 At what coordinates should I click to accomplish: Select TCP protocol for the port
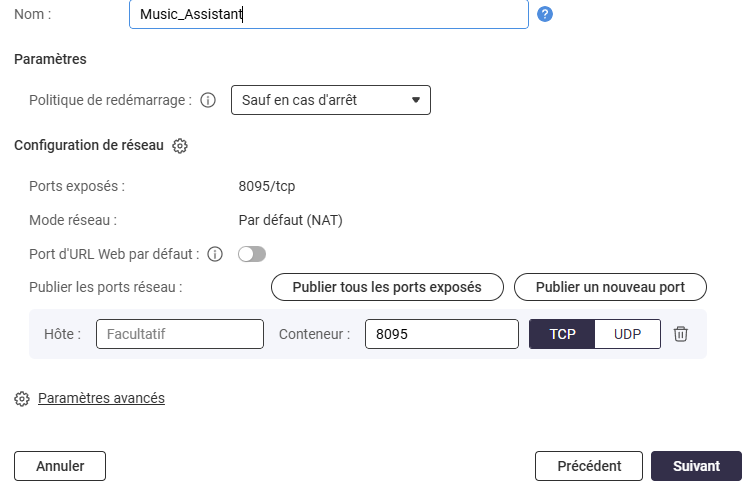click(x=562, y=334)
